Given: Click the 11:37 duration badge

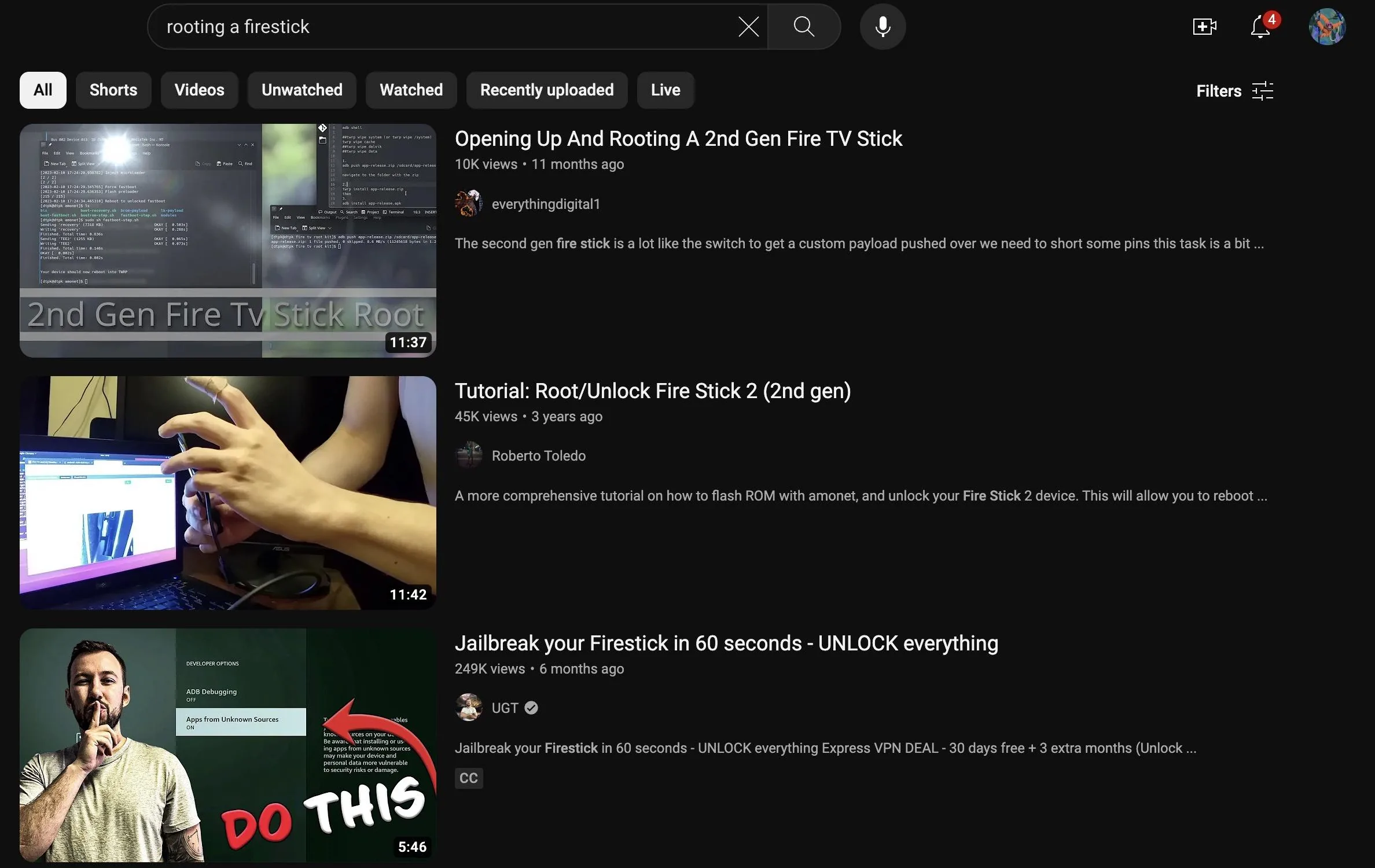Looking at the screenshot, I should (x=408, y=343).
